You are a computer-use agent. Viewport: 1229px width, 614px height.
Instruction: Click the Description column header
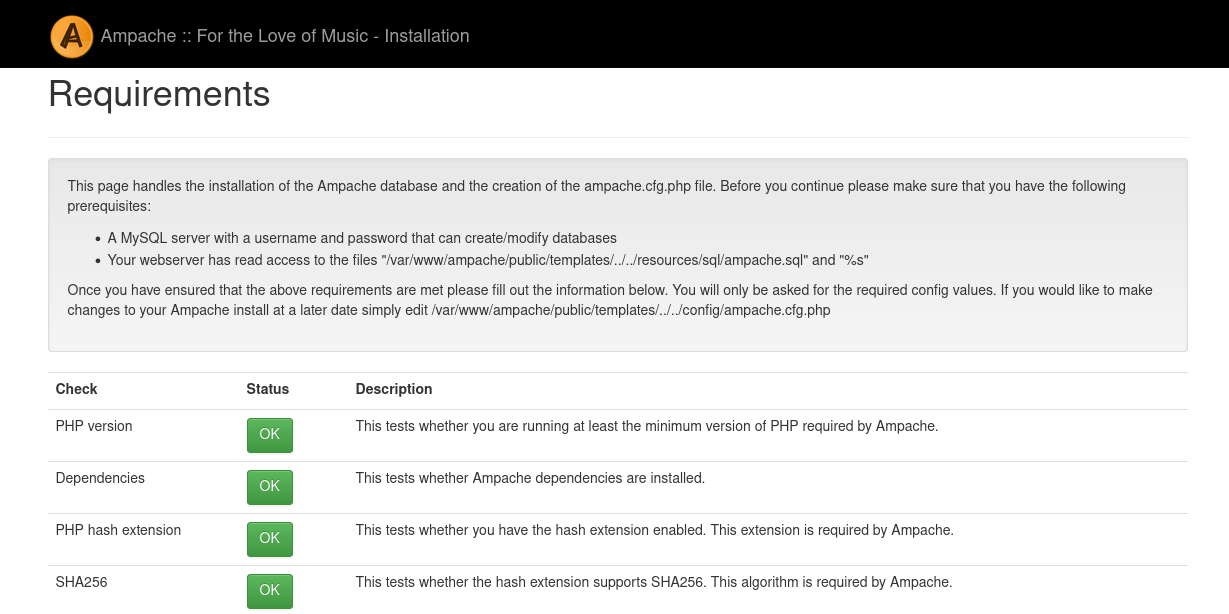(394, 389)
